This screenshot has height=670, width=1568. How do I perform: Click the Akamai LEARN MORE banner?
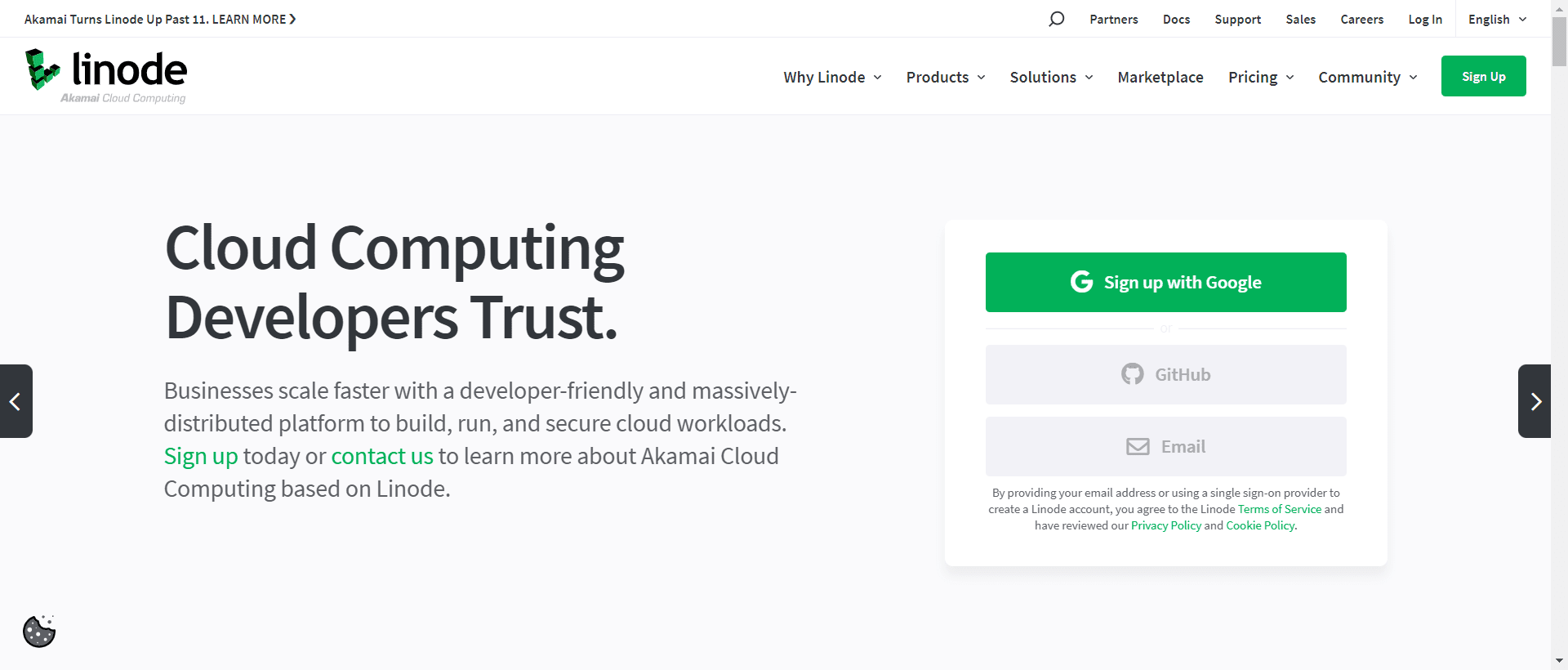click(160, 19)
